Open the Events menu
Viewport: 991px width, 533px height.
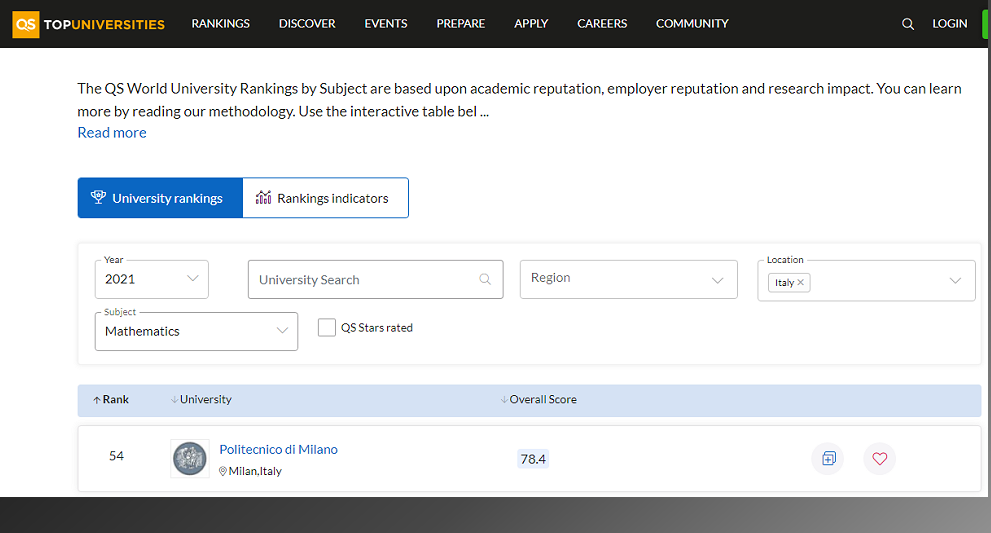click(386, 24)
